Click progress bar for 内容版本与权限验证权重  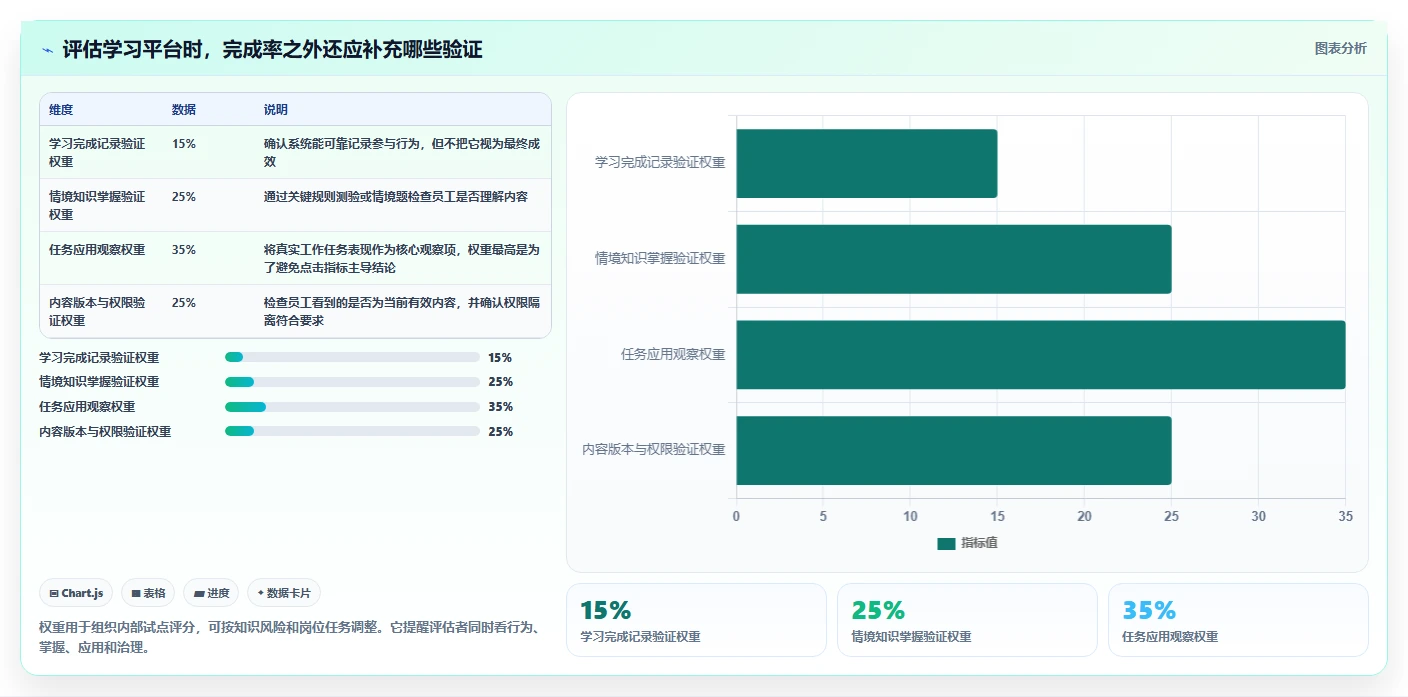click(x=352, y=432)
